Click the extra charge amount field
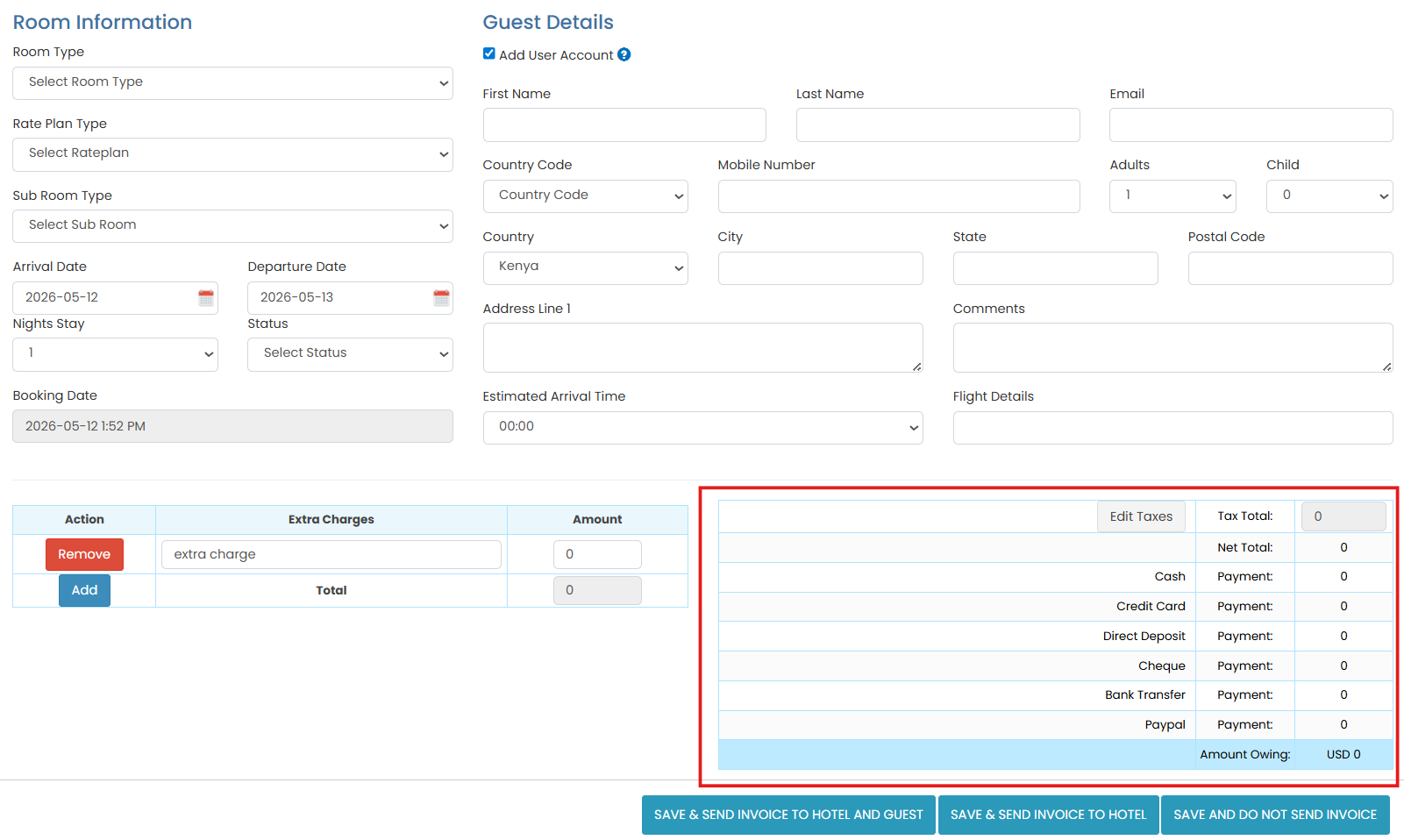This screenshot has height=840, width=1404. point(597,554)
